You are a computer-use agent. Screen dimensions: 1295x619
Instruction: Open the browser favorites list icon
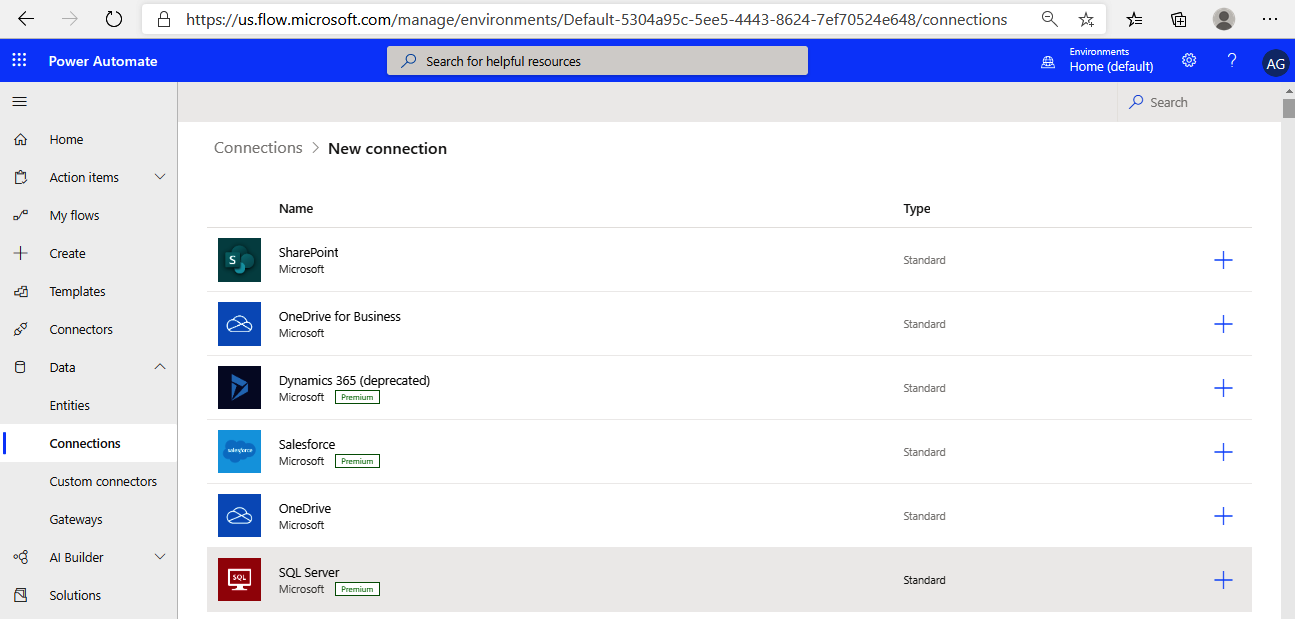(x=1135, y=19)
